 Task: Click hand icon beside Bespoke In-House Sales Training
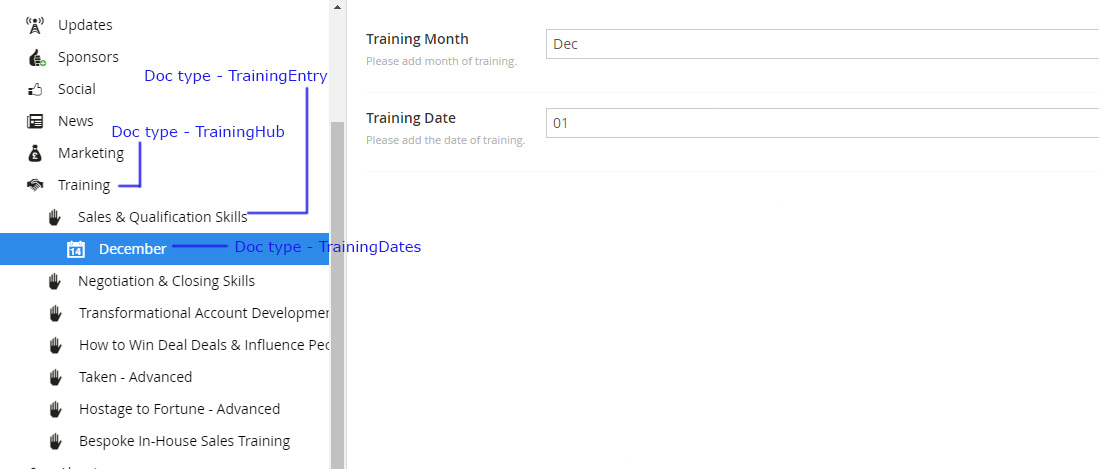tap(55, 441)
